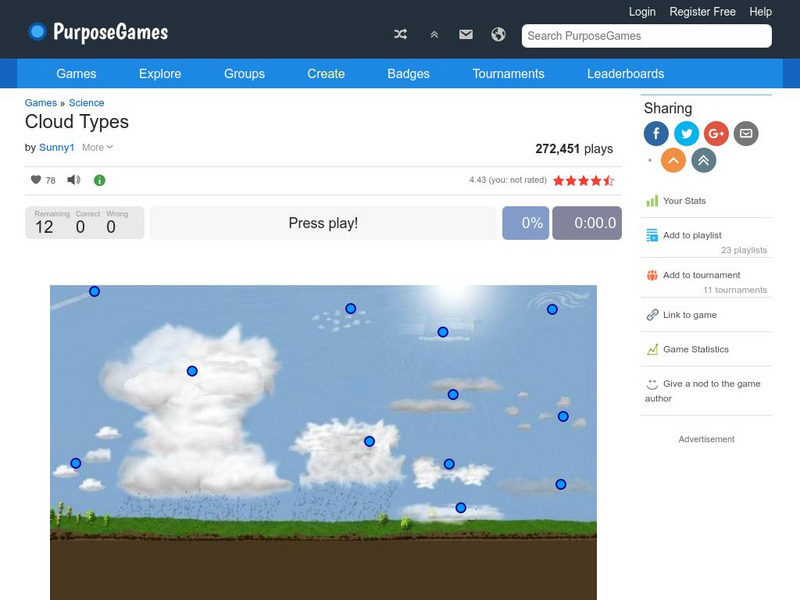Viewport: 800px width, 600px height.
Task: Open a random game with the shuffle icon
Action: [x=400, y=33]
